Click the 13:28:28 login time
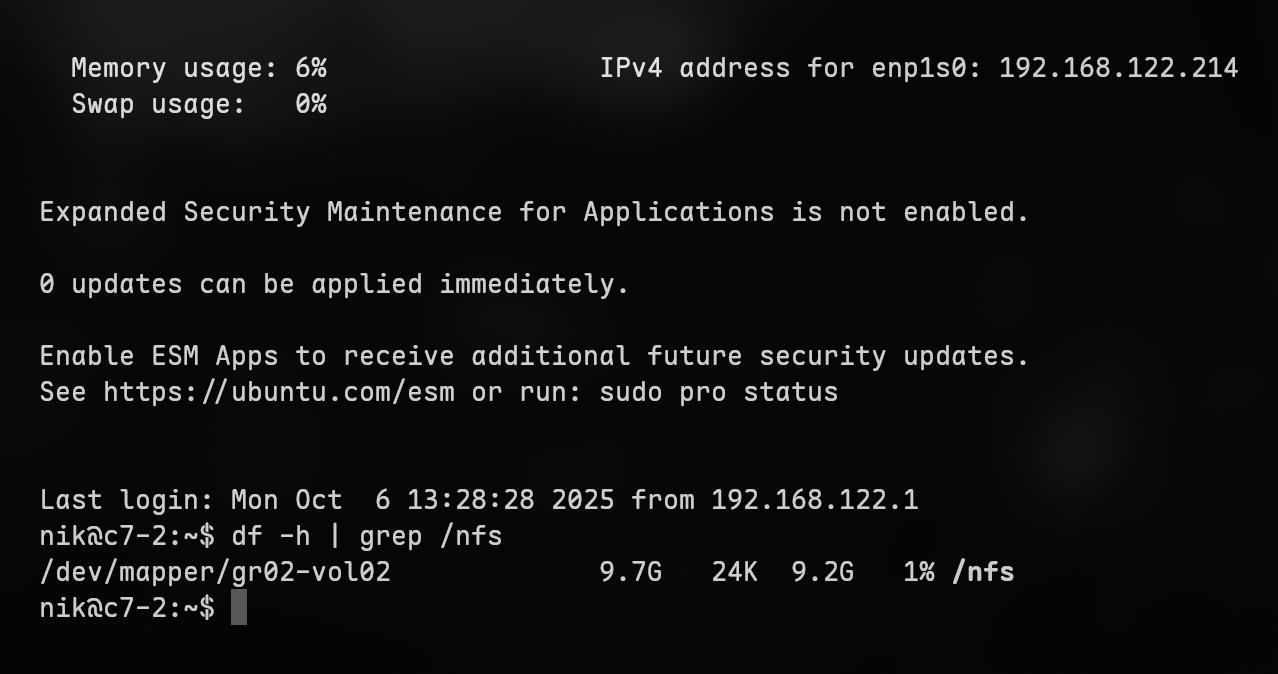This screenshot has height=674, width=1278. [x=470, y=500]
